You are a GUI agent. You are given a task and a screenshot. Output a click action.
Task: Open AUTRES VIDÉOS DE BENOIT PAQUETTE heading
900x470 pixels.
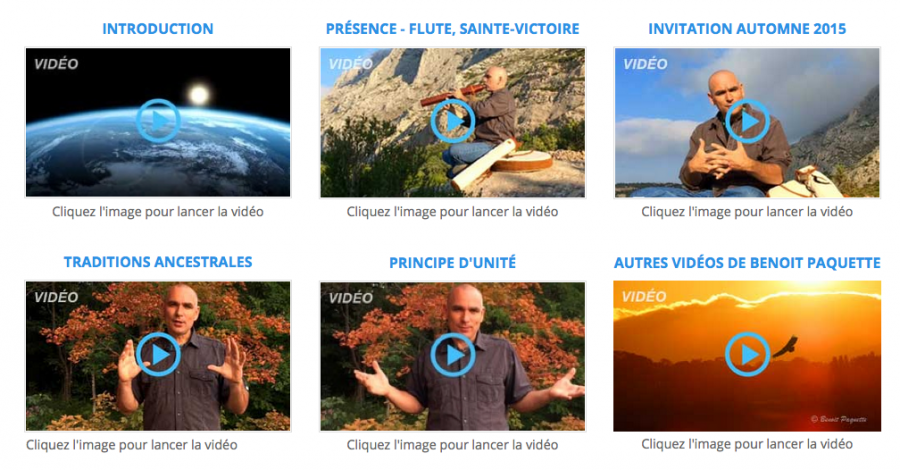click(x=747, y=263)
